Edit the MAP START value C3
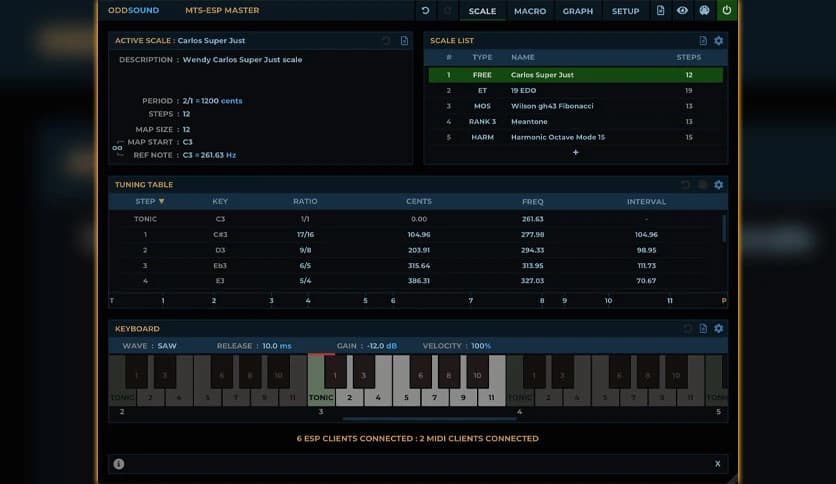836x484 pixels. pos(187,142)
